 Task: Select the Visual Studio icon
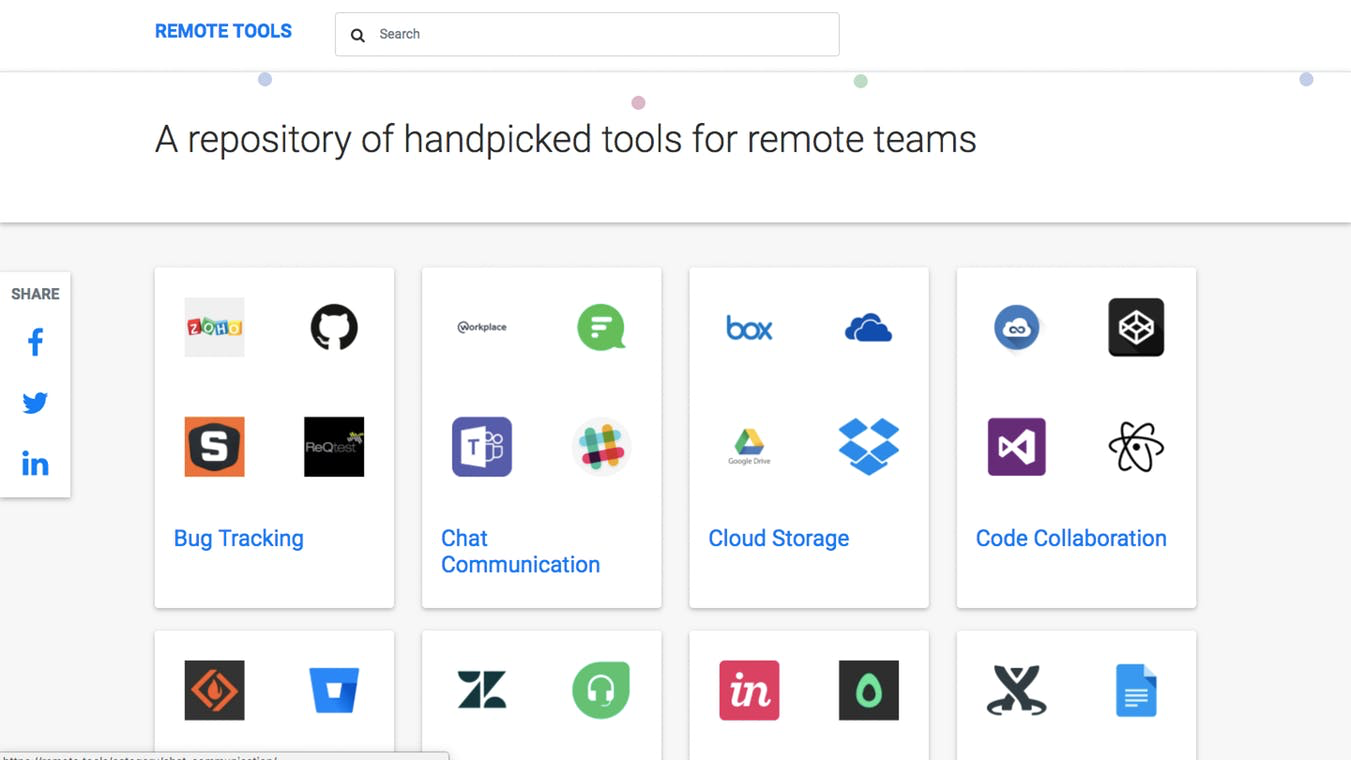pos(1016,447)
